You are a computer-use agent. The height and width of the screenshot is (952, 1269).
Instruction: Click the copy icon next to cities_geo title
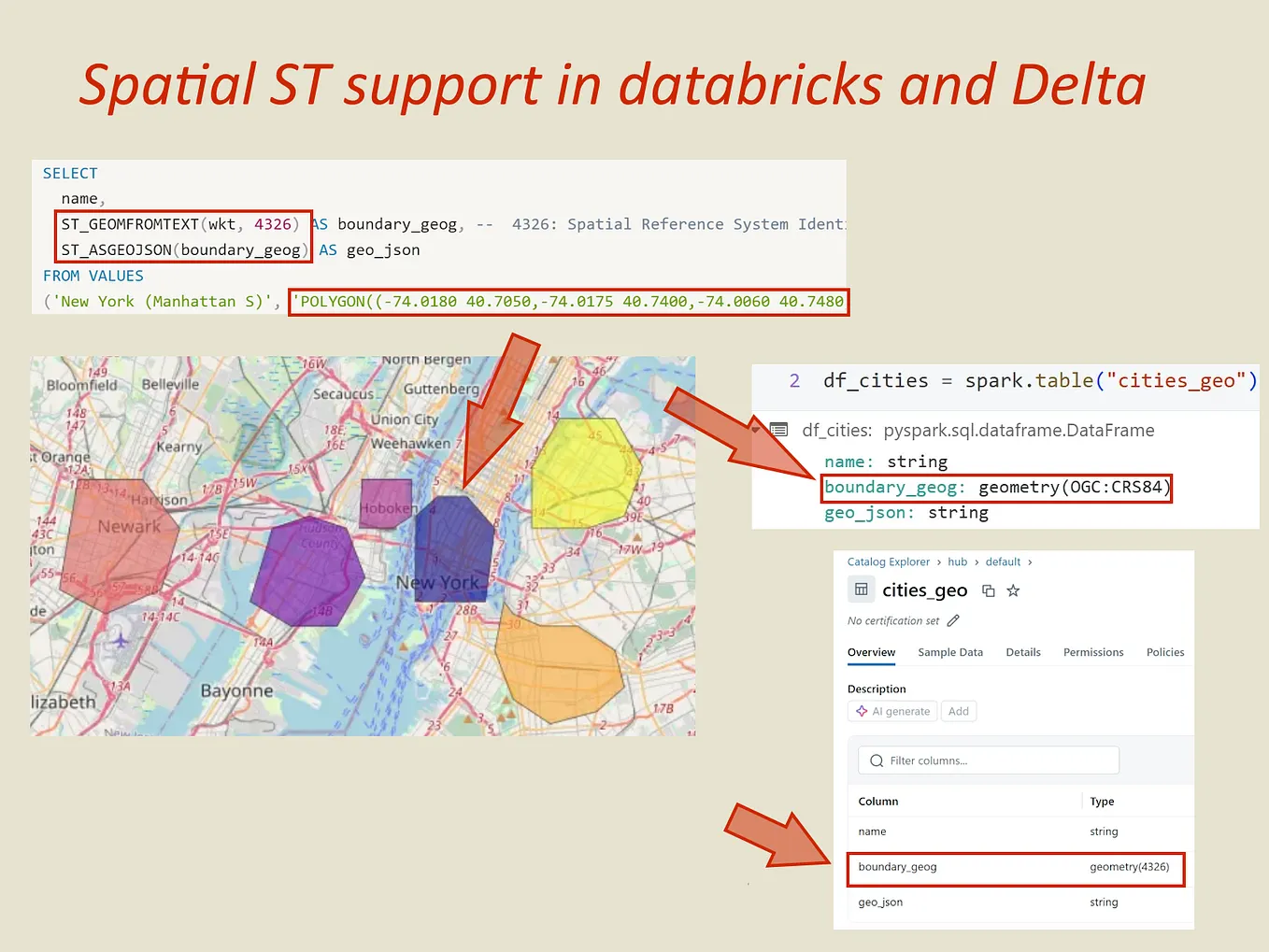coord(989,590)
